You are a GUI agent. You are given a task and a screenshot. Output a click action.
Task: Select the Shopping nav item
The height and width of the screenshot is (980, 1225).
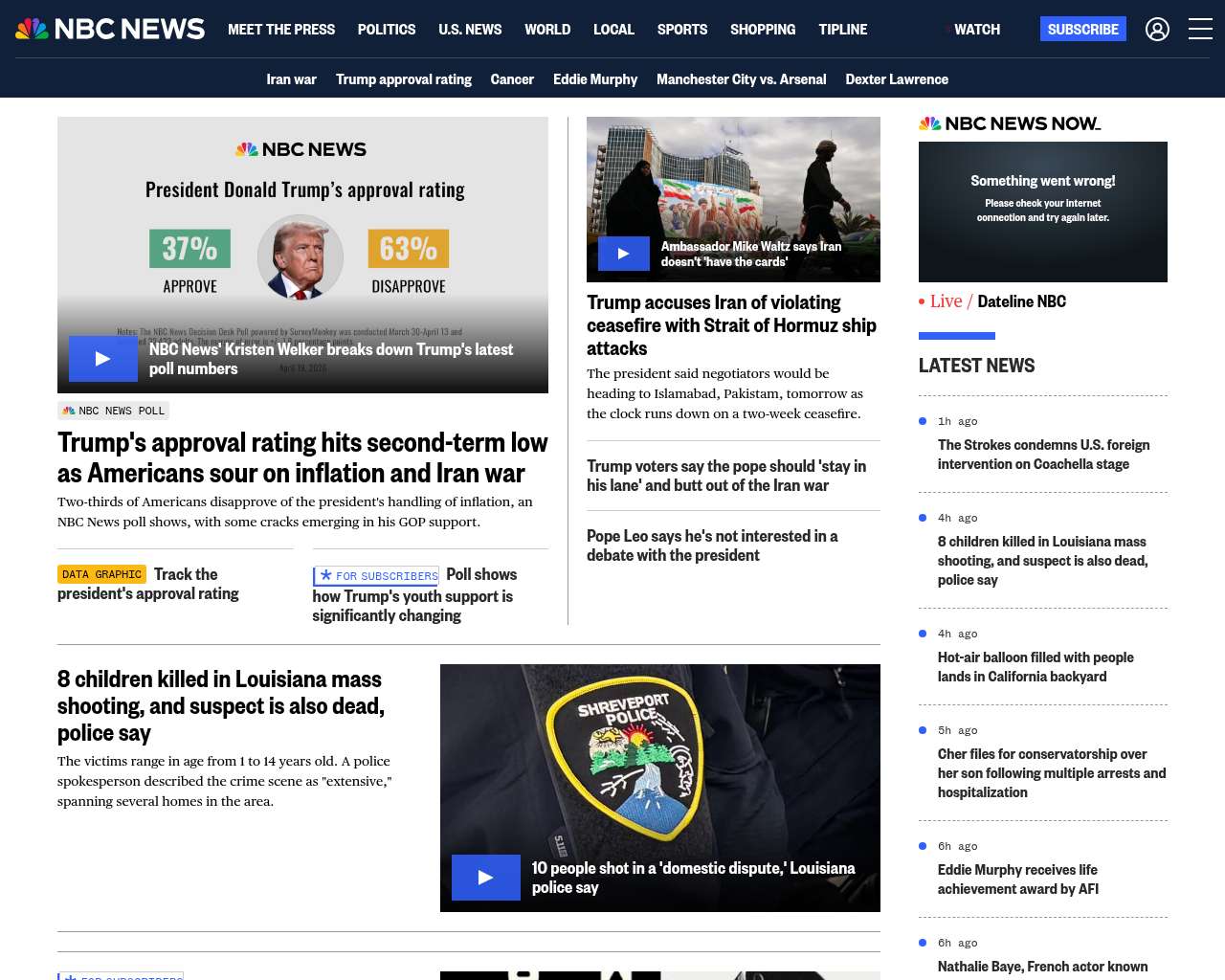pos(763,30)
